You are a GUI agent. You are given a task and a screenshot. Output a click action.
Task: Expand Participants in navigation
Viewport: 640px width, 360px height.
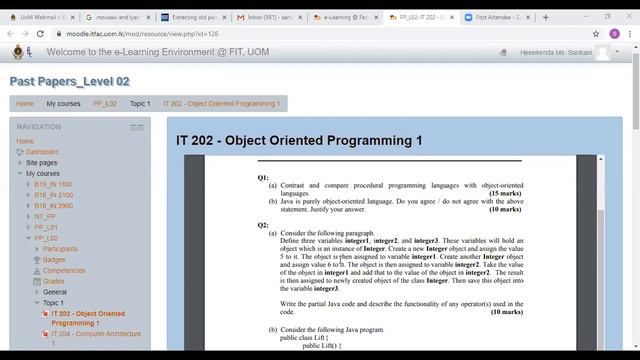[x=37, y=249]
